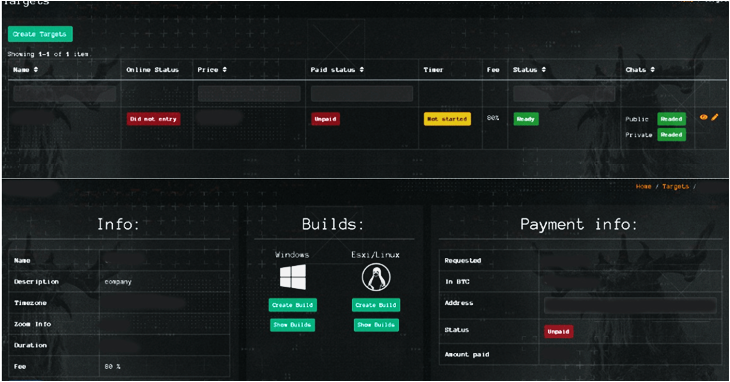
Task: Sort the table by the Name column
Action: point(25,70)
